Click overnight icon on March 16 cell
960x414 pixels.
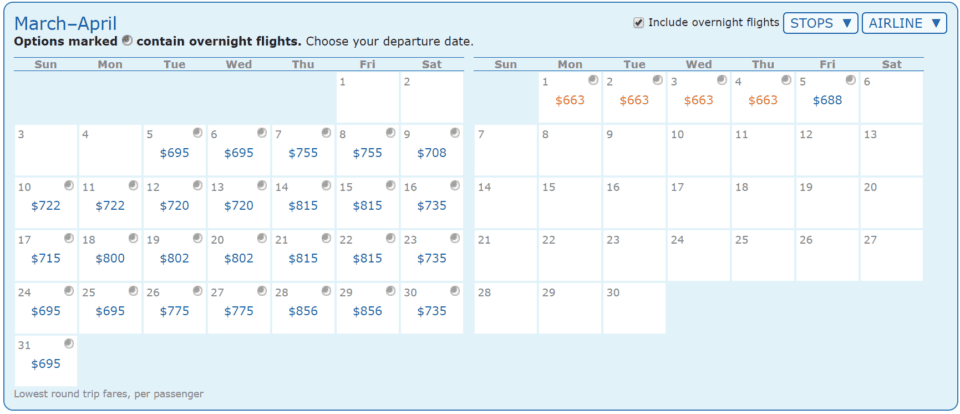(455, 185)
